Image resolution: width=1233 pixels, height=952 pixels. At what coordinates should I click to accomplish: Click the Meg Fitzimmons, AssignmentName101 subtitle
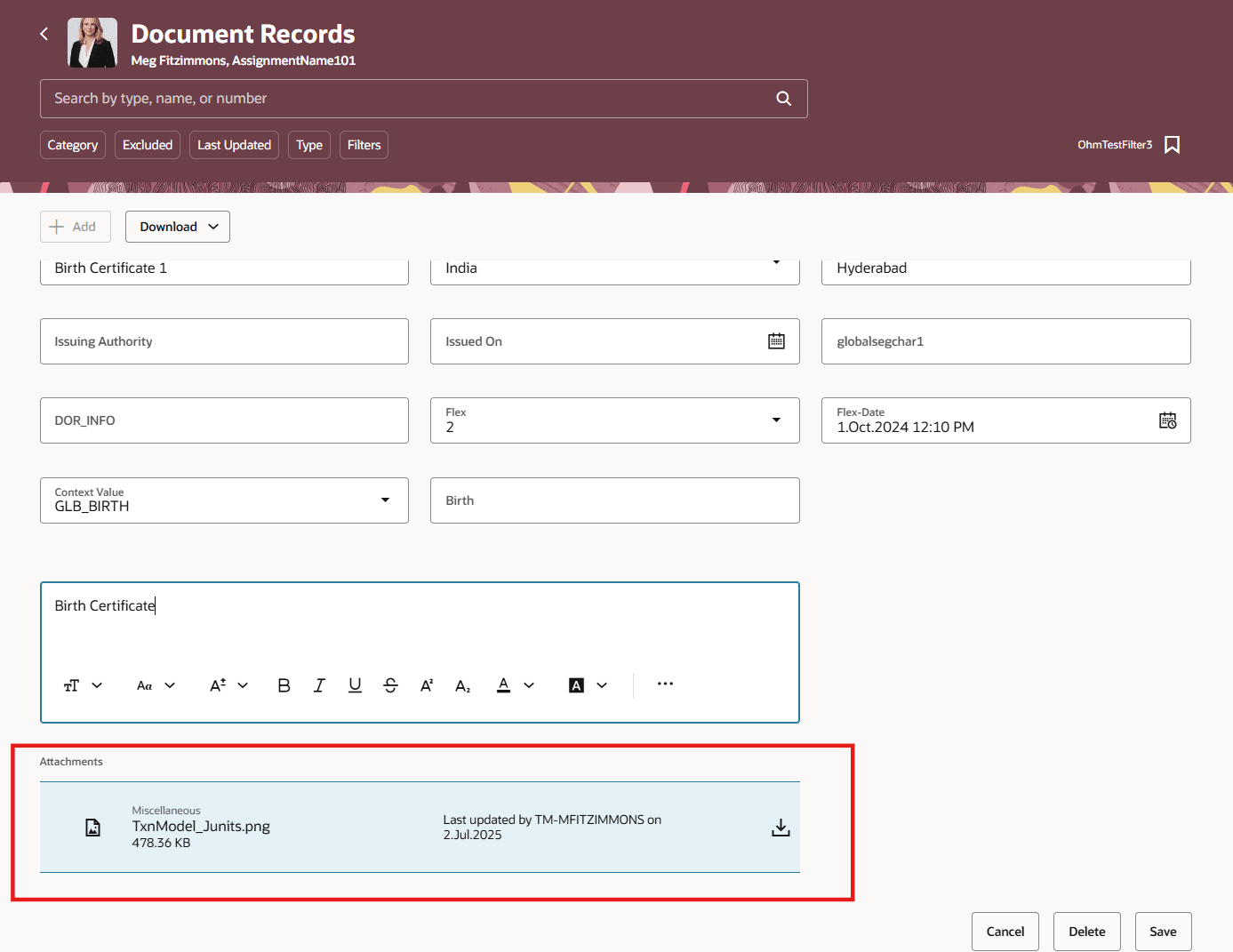point(244,60)
